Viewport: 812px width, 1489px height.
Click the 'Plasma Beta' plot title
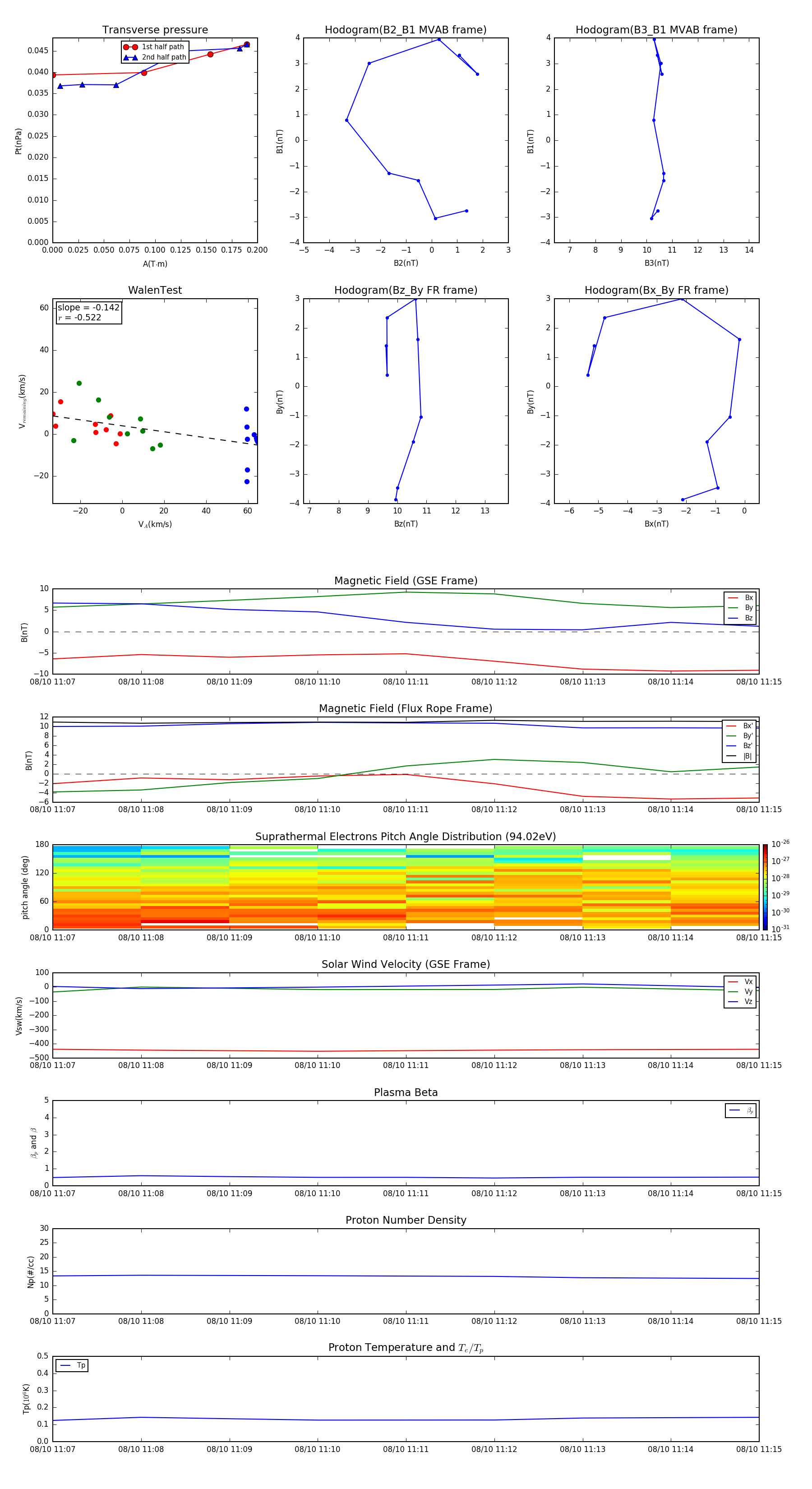[406, 1092]
